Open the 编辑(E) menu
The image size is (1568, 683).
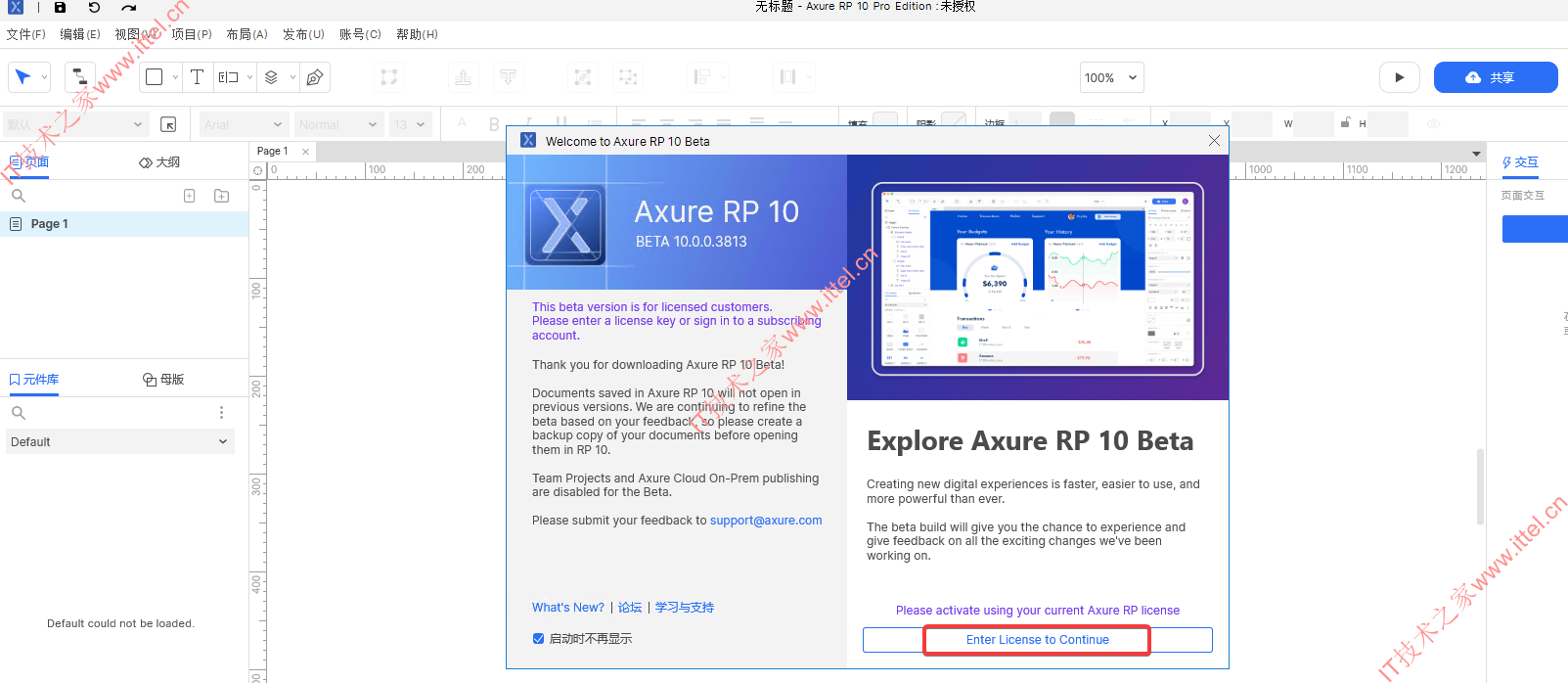click(80, 34)
